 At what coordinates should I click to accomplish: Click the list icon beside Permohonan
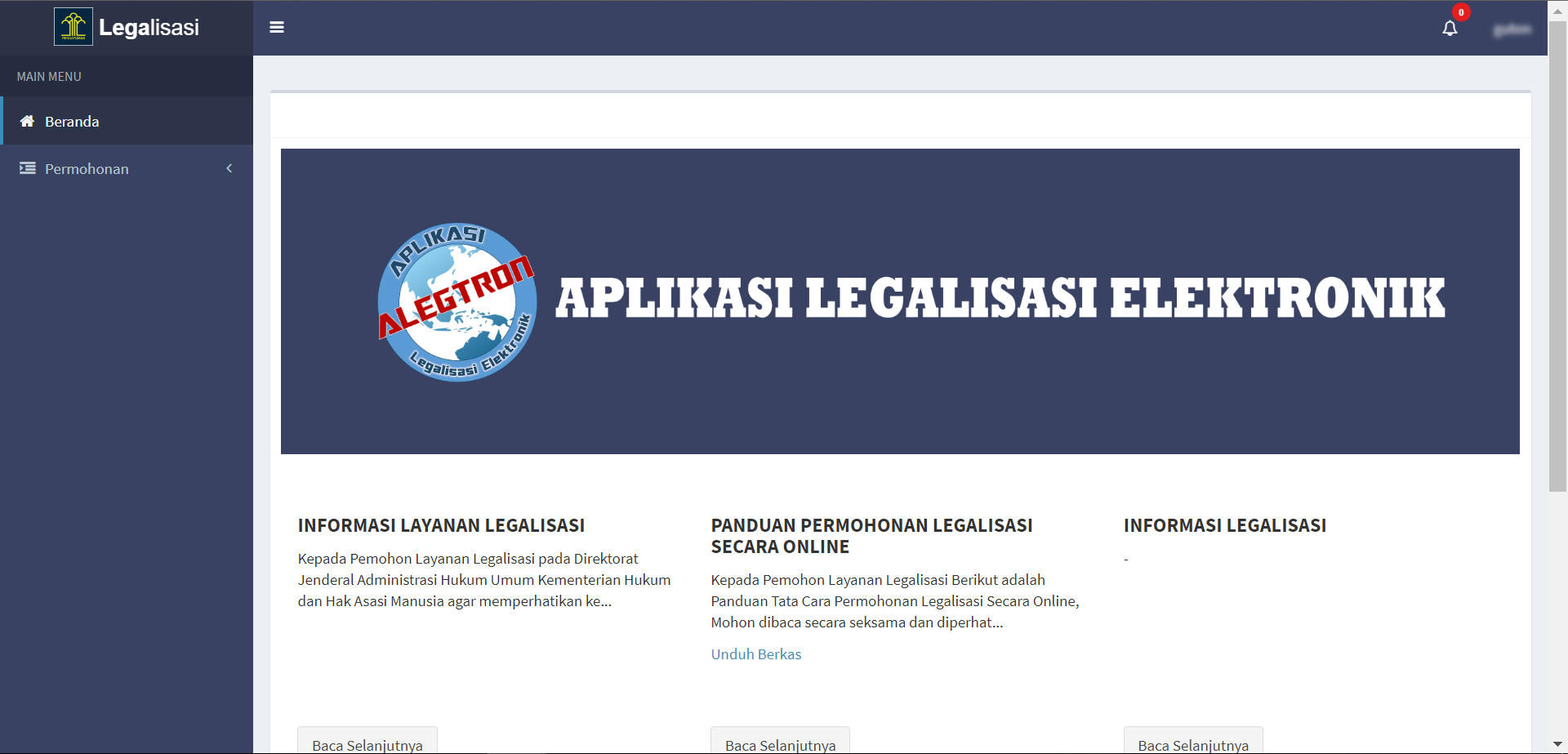pos(27,169)
